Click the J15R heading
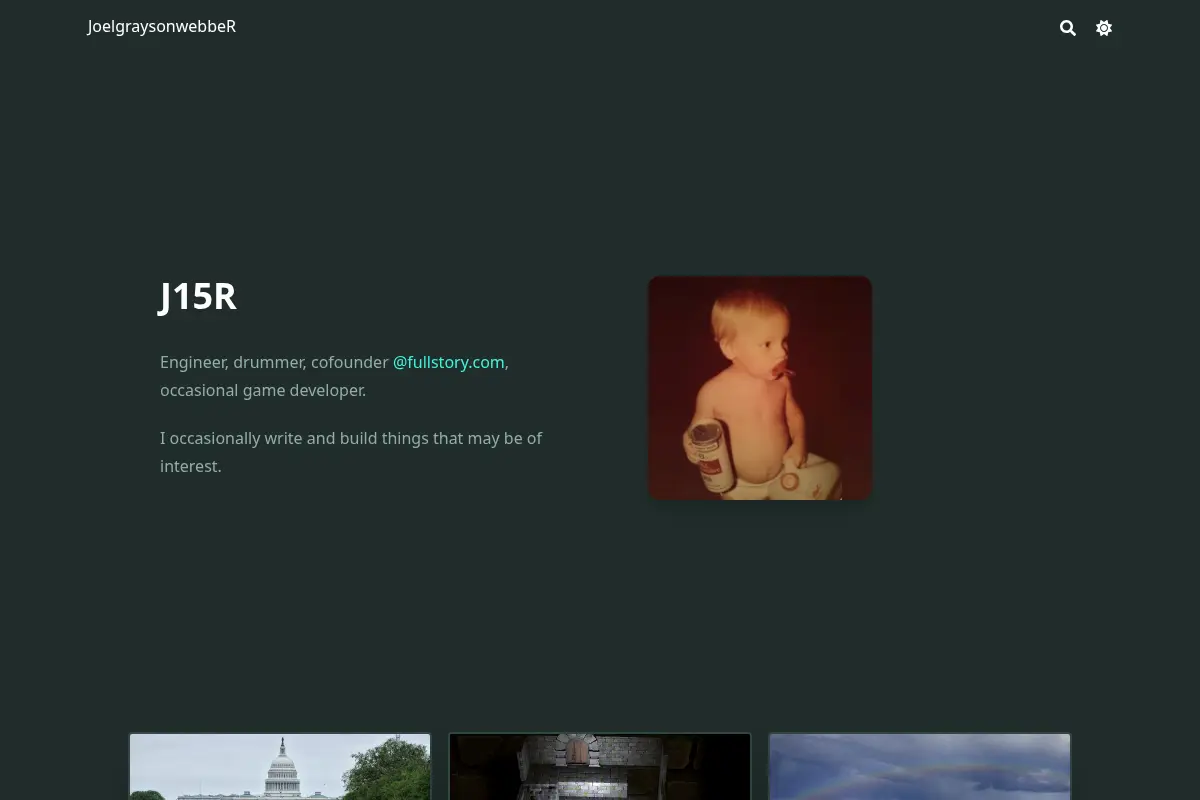This screenshot has height=800, width=1200. pyautogui.click(x=198, y=297)
